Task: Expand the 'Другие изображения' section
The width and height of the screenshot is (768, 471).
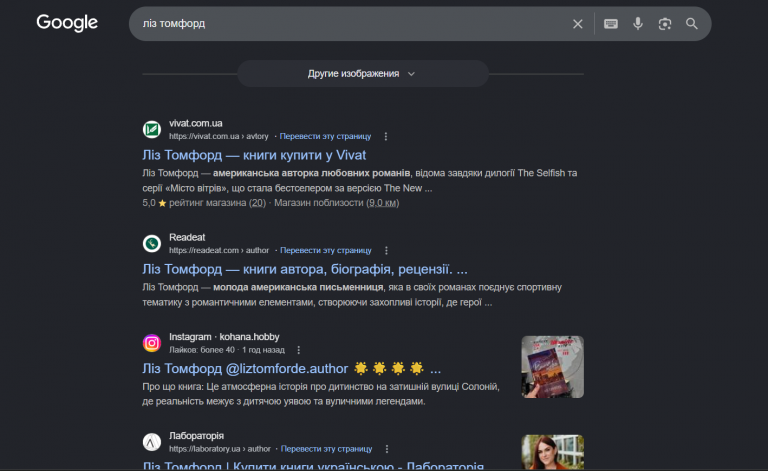Action: [363, 73]
